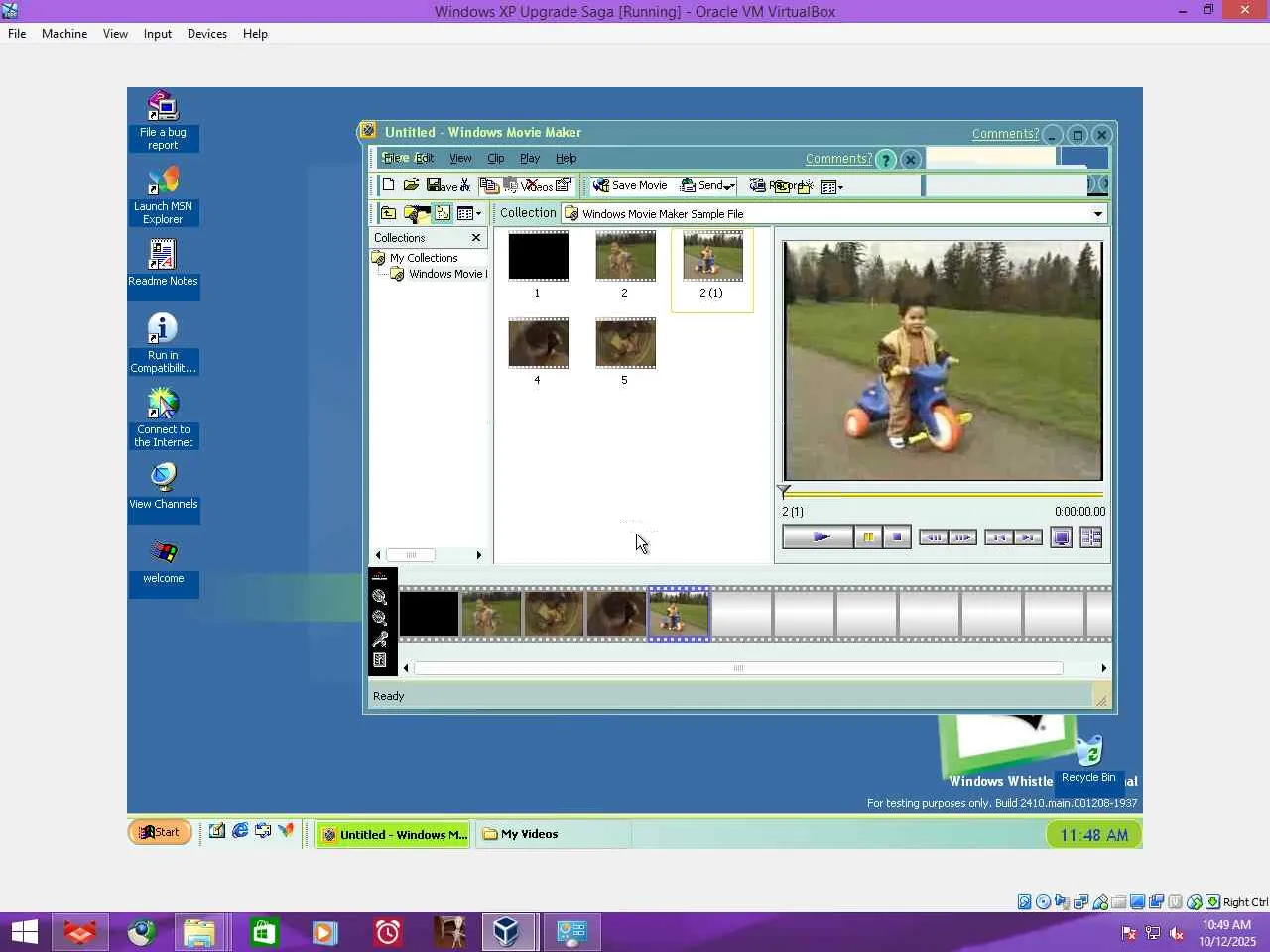This screenshot has height=952, width=1270.
Task: Click the Full Screen monitor icon
Action: pyautogui.click(x=1061, y=537)
